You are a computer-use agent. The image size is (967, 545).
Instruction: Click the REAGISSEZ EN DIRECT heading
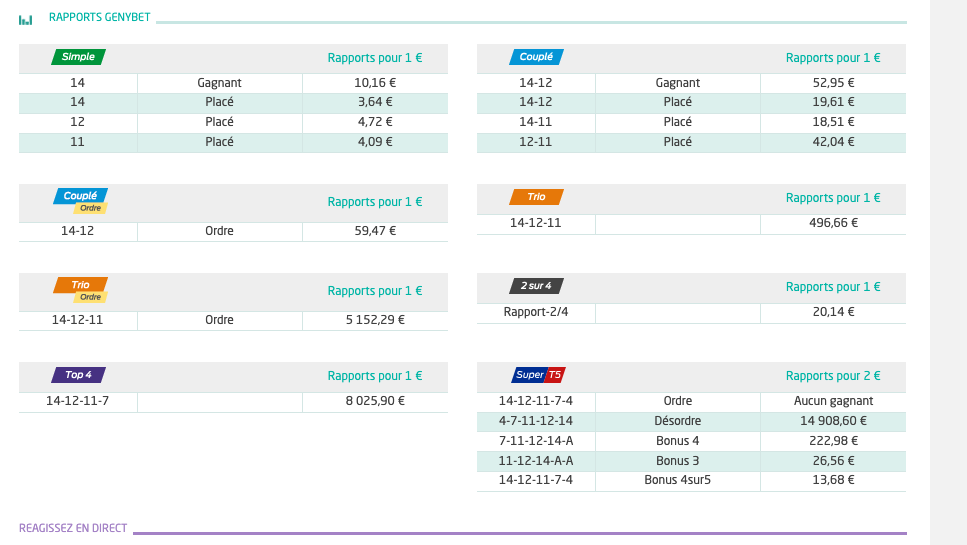pyautogui.click(x=73, y=528)
